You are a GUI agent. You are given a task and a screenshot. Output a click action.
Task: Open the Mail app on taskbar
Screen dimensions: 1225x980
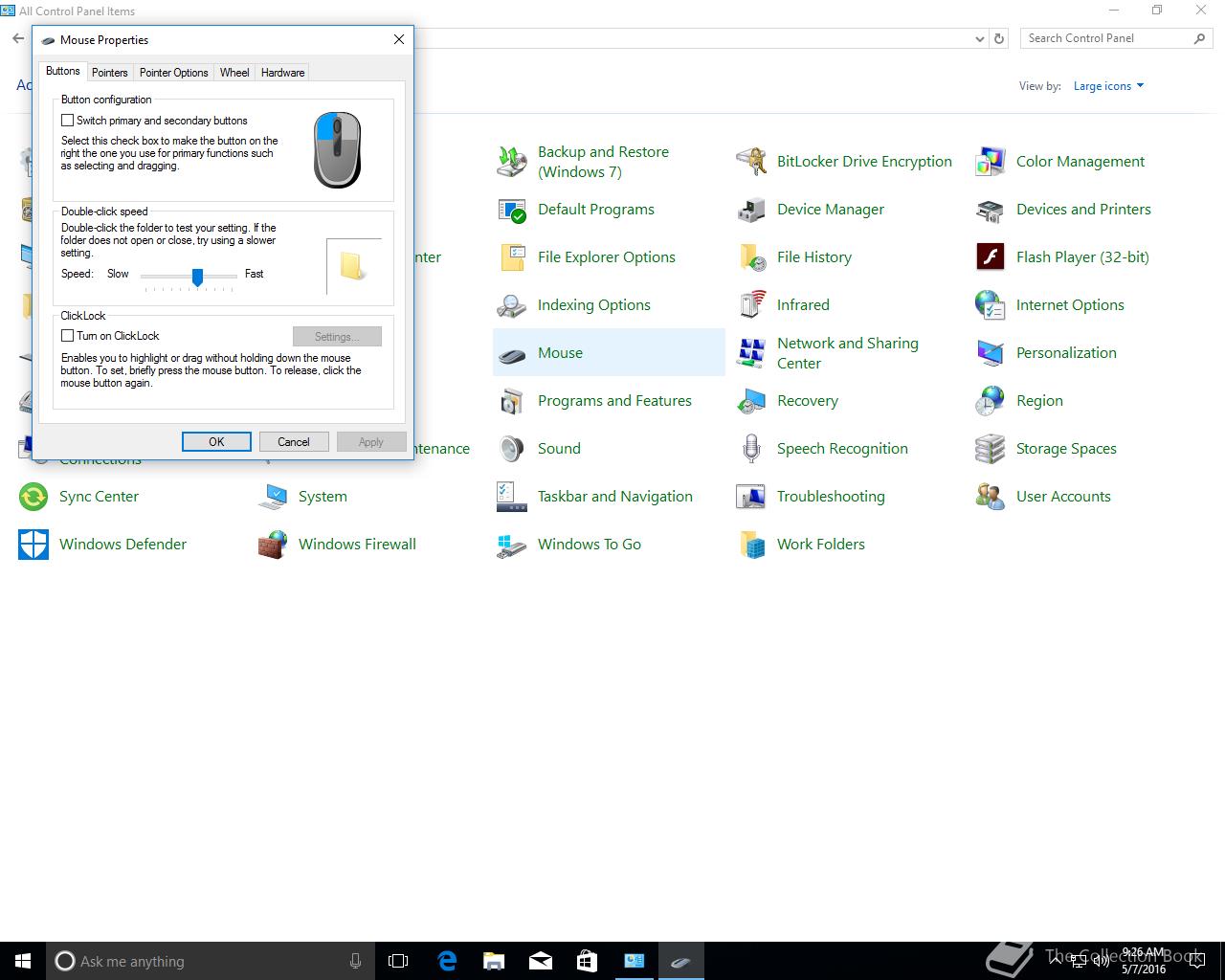(x=540, y=961)
